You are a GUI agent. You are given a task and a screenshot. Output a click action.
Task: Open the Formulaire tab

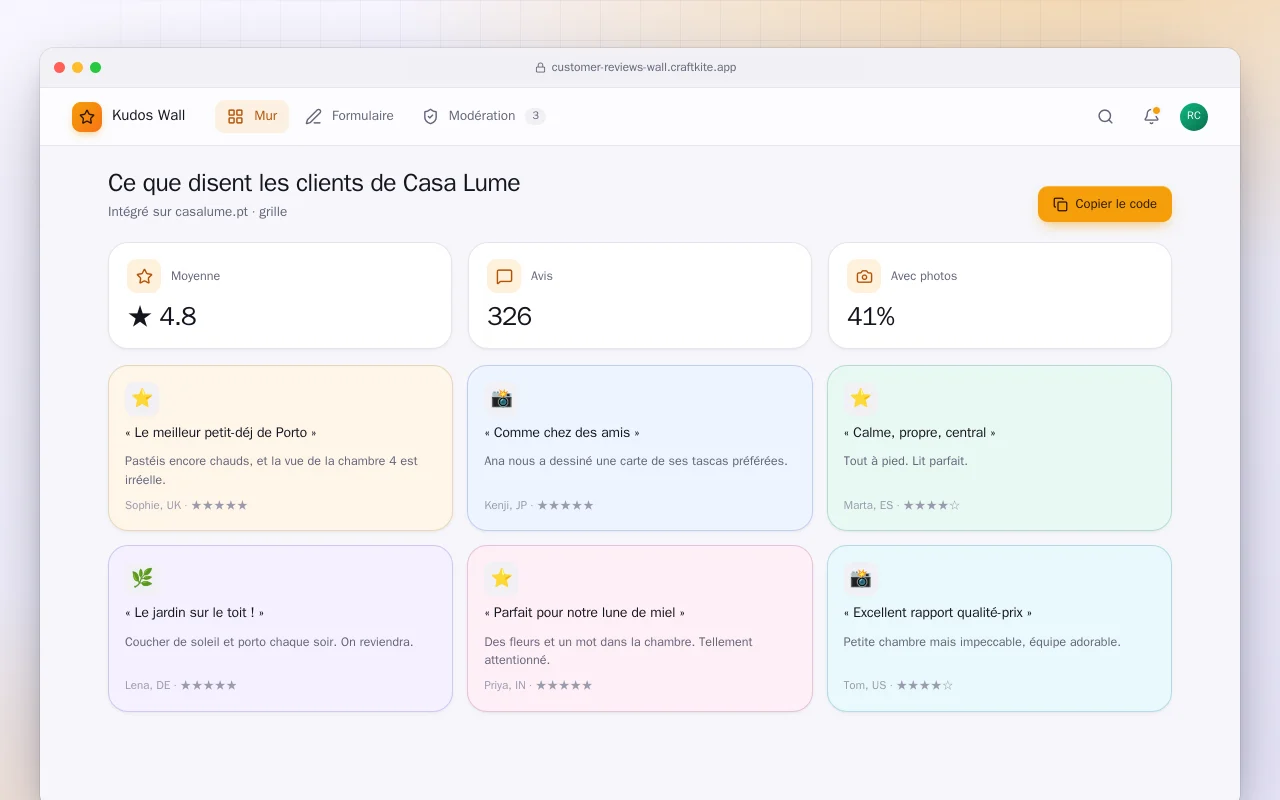[349, 116]
